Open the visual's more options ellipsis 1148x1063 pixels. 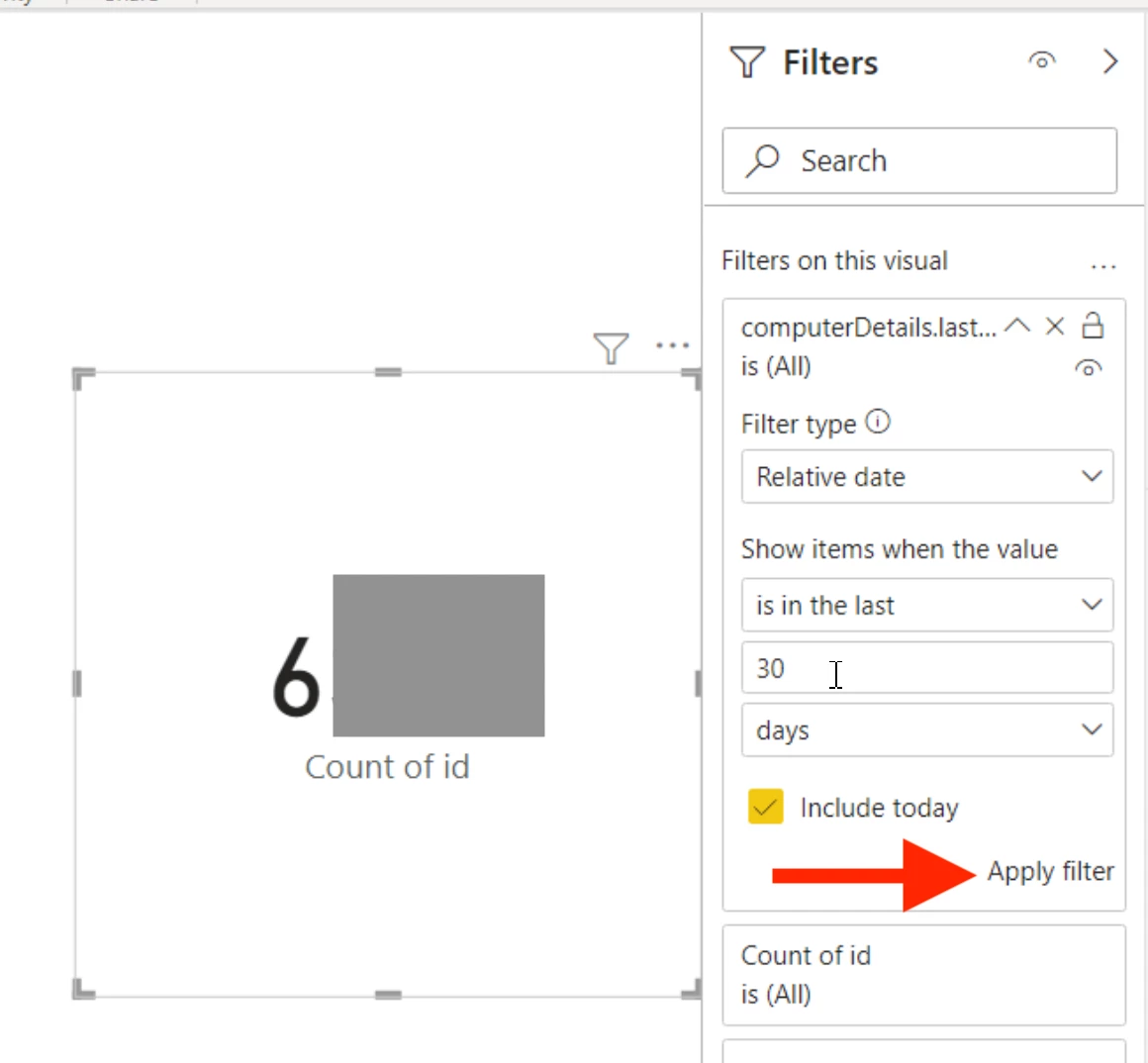(672, 345)
